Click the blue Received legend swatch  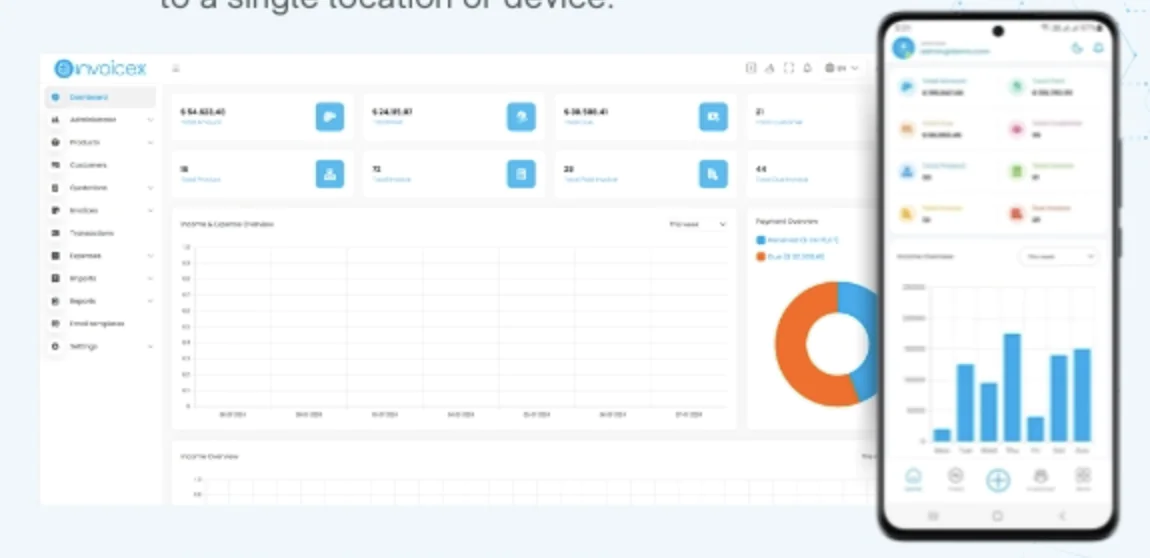click(x=761, y=240)
